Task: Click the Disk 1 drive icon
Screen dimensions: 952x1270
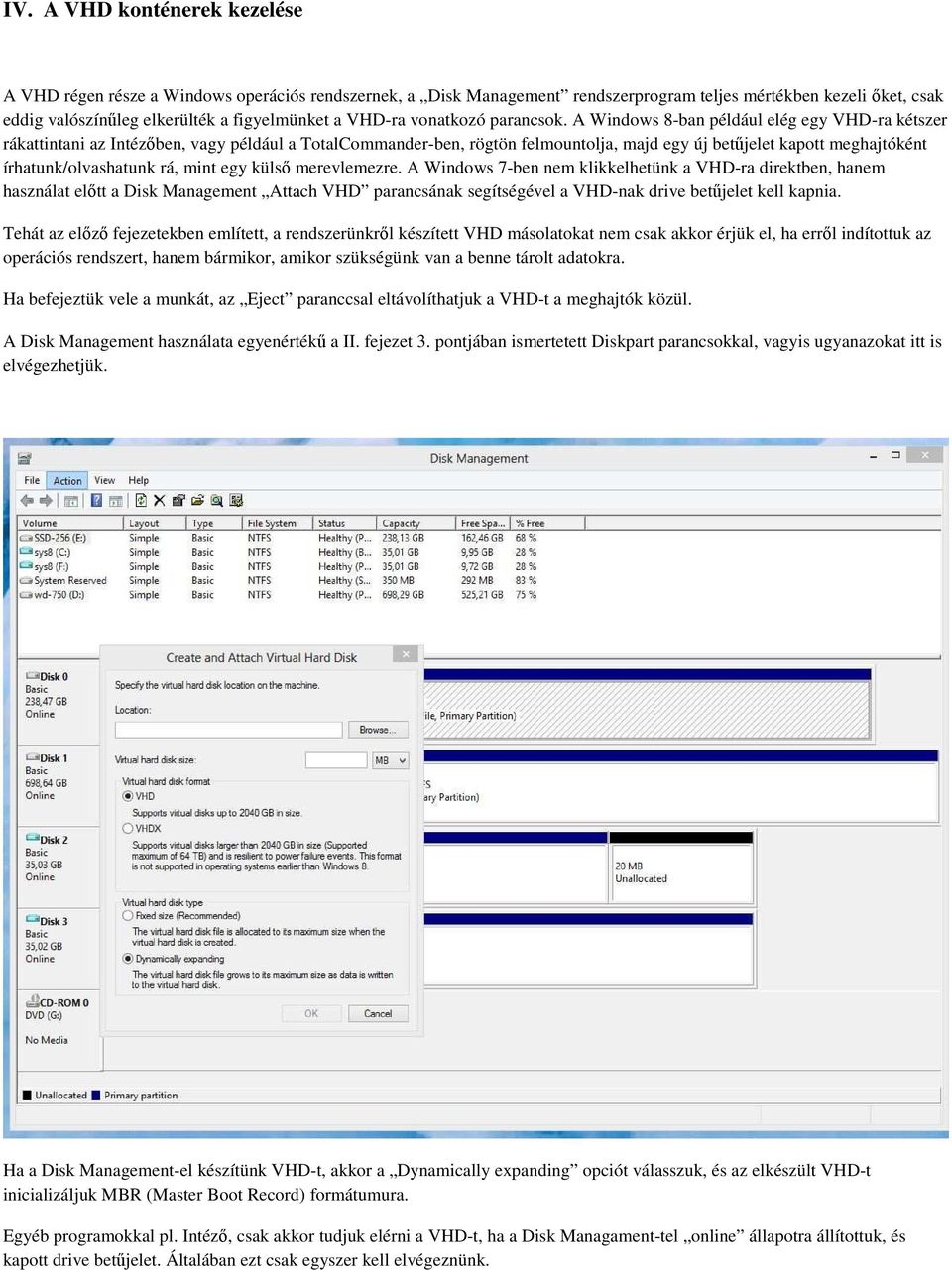Action: pos(32,758)
